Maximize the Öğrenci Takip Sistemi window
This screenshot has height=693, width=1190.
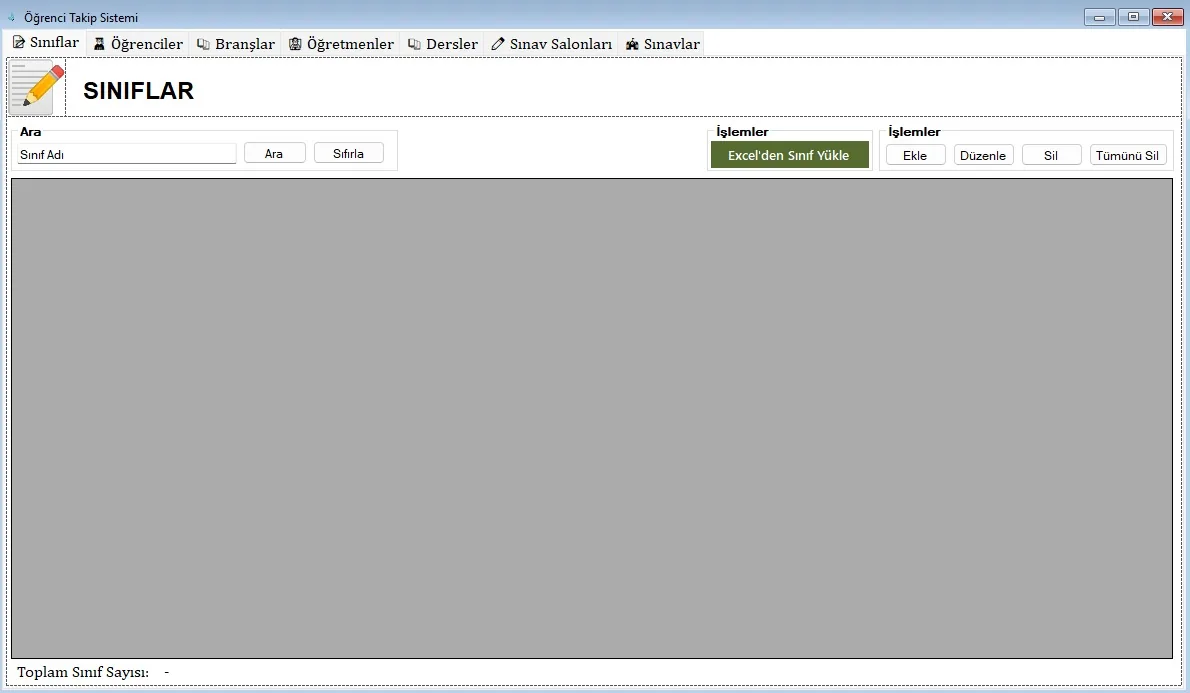click(x=1133, y=17)
